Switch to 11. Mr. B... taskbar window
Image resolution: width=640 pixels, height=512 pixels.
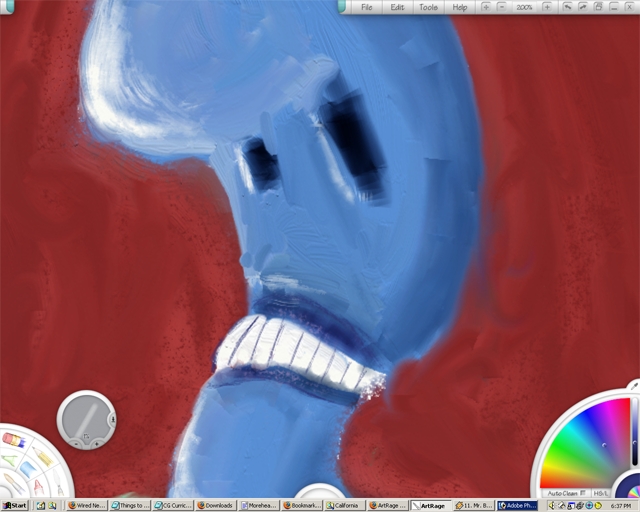pyautogui.click(x=474, y=505)
